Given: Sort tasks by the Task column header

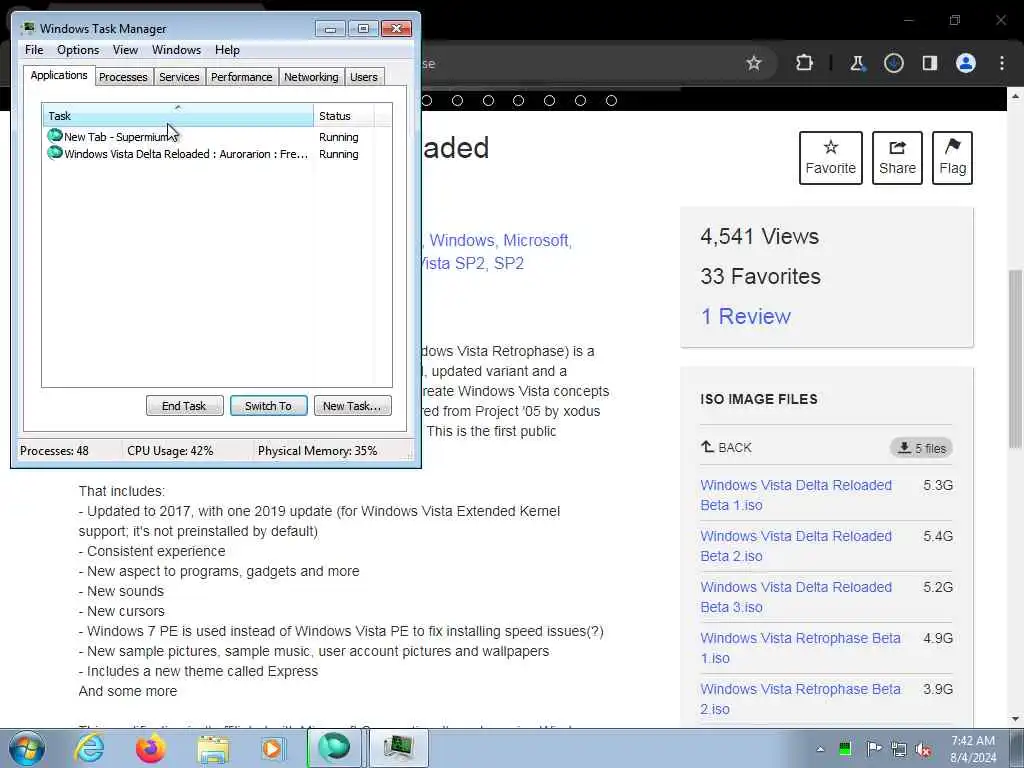Looking at the screenshot, I should pos(178,116).
